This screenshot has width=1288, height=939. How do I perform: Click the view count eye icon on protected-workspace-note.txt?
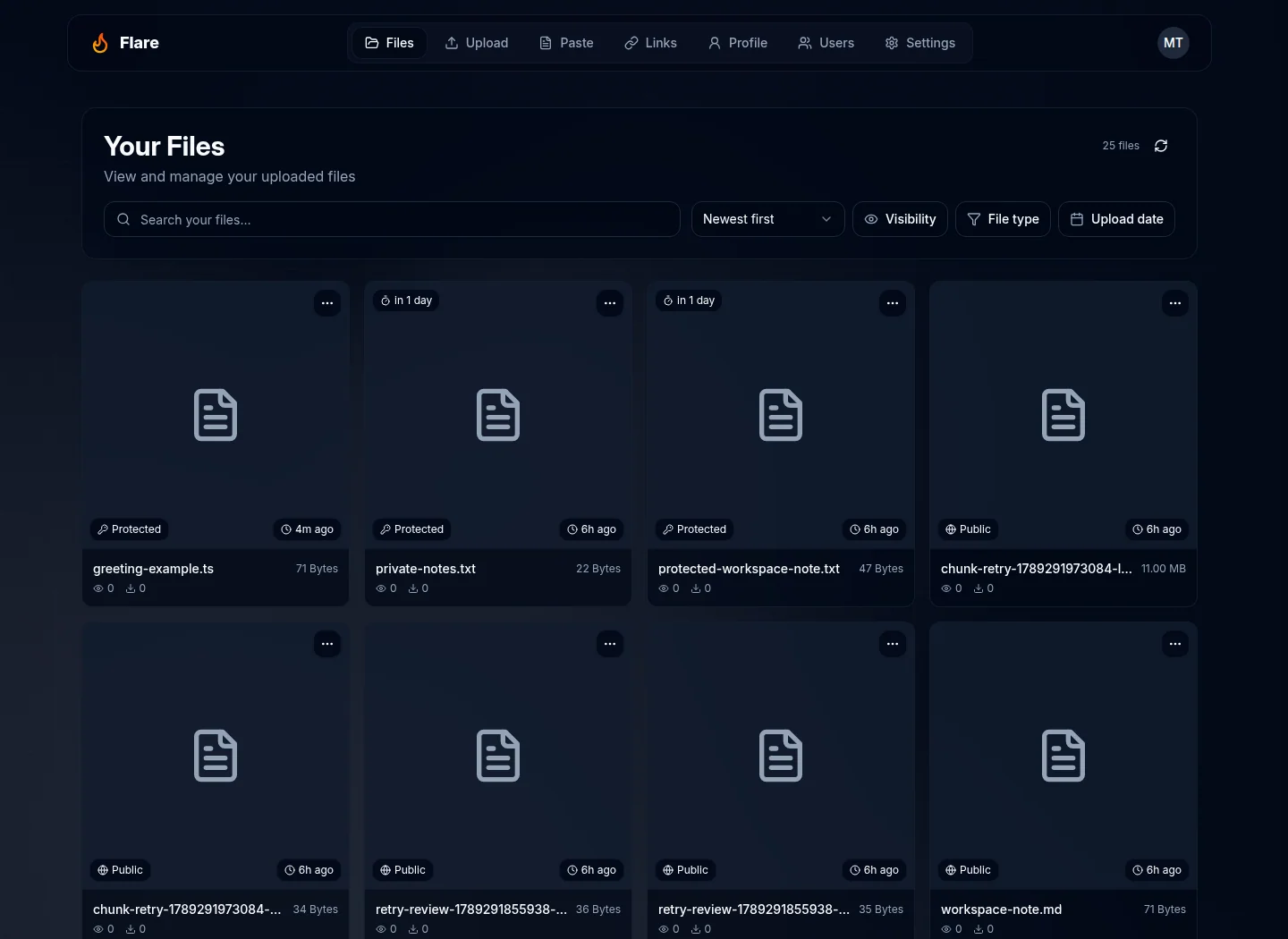click(x=664, y=588)
